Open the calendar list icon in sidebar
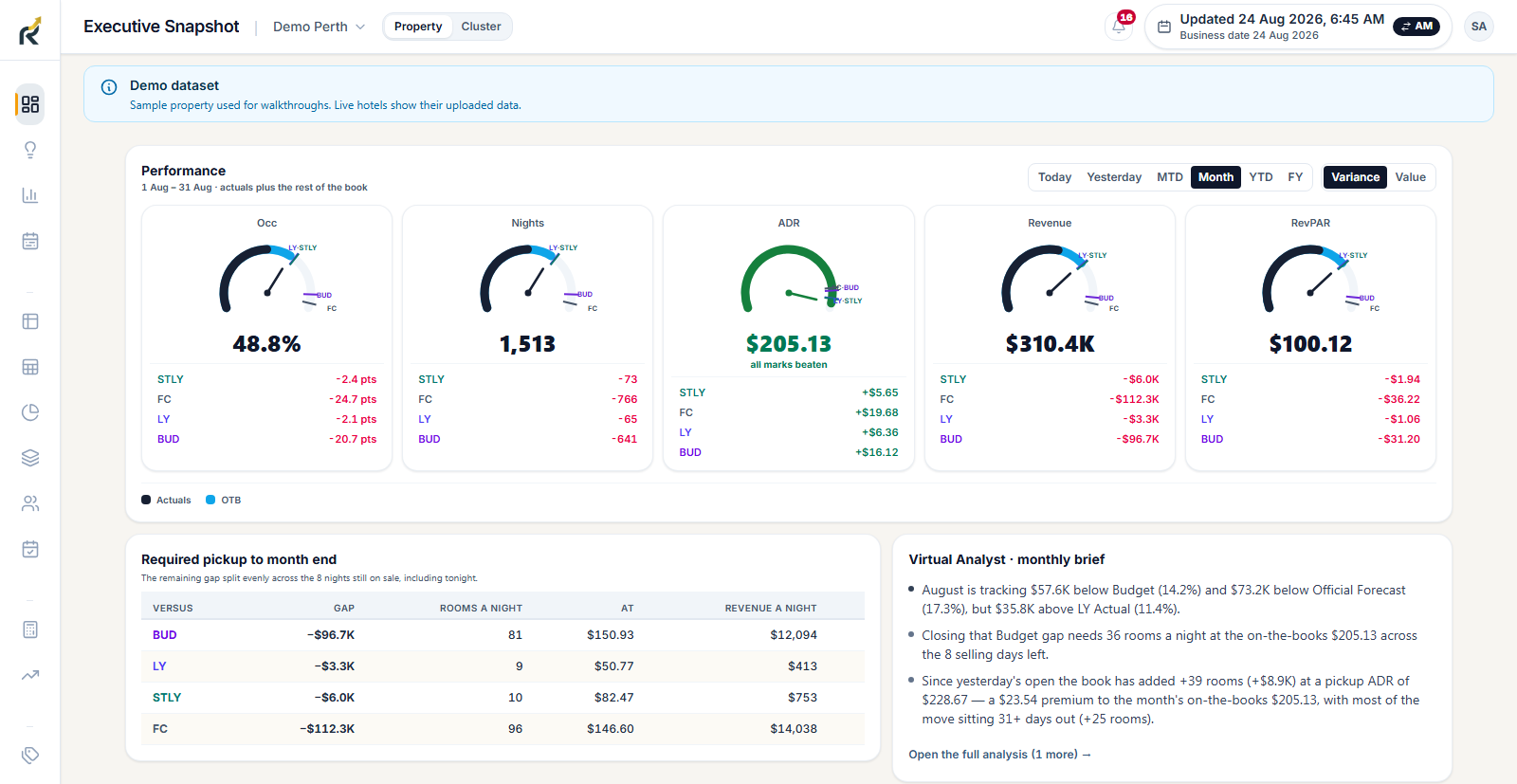1517x784 pixels. click(x=30, y=241)
